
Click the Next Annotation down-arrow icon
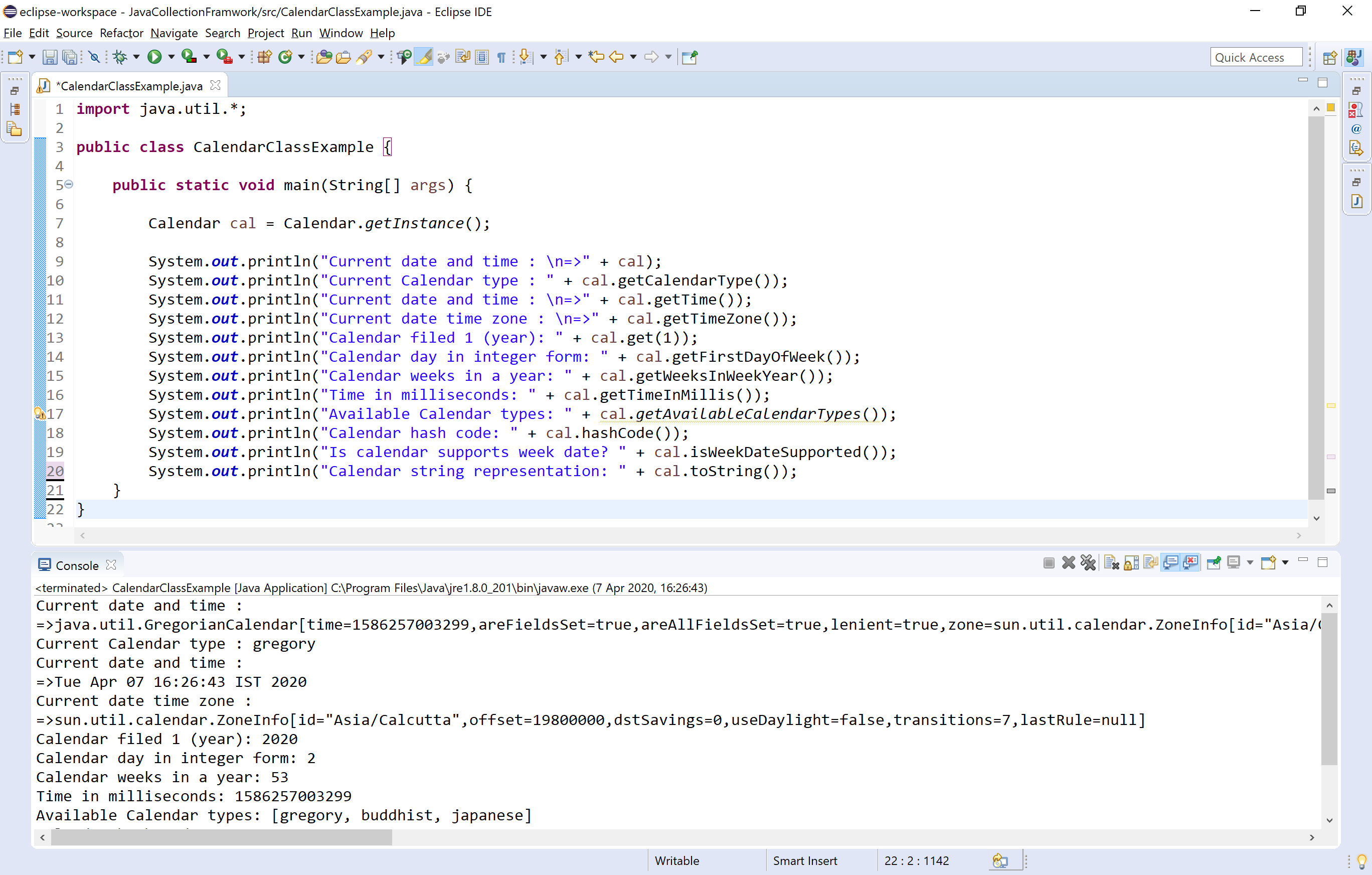[x=526, y=57]
